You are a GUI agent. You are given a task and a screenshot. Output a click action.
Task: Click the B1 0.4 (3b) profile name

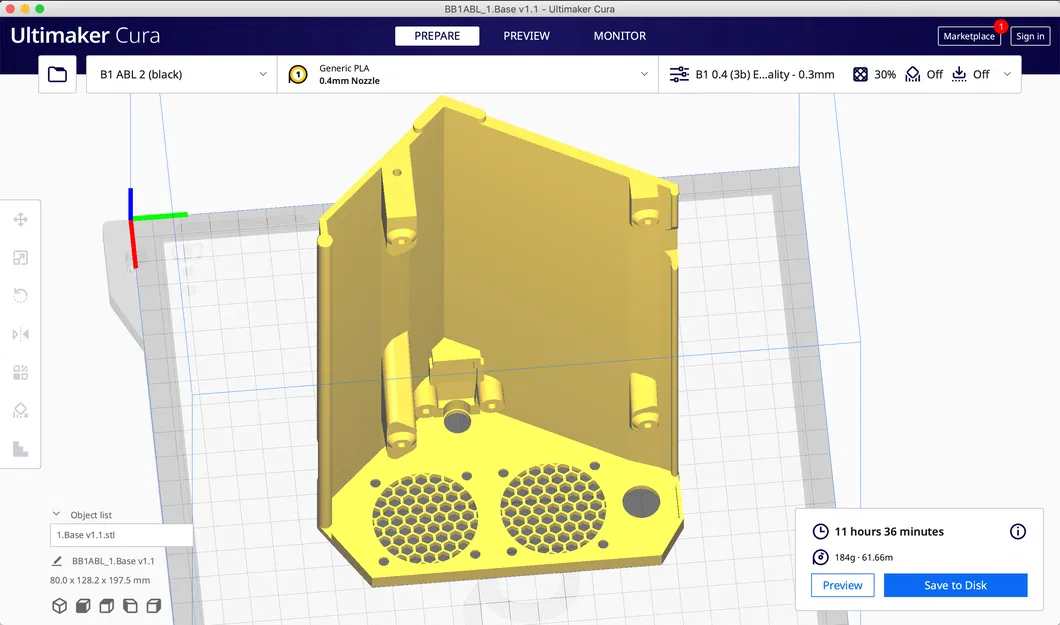coord(765,74)
